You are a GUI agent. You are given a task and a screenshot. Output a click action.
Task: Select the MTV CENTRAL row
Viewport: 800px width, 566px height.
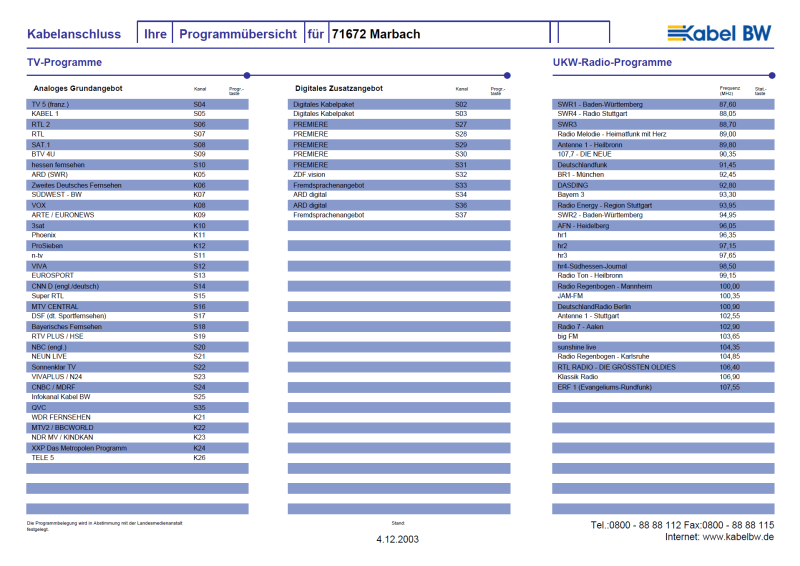point(137,307)
